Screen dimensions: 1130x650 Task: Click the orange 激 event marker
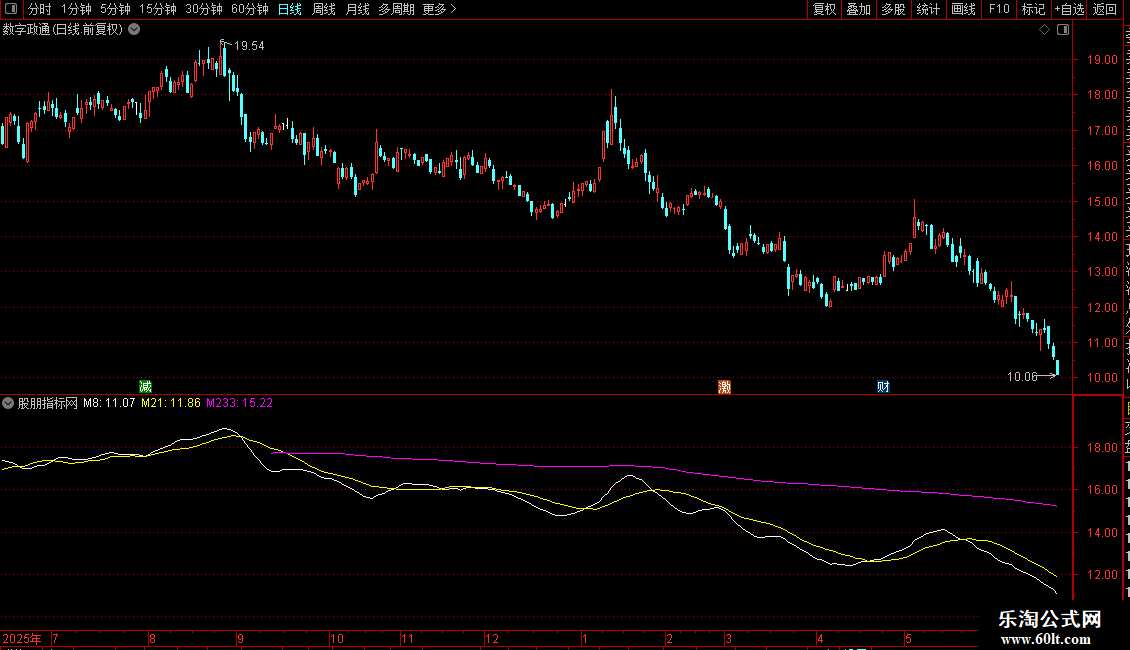point(724,387)
